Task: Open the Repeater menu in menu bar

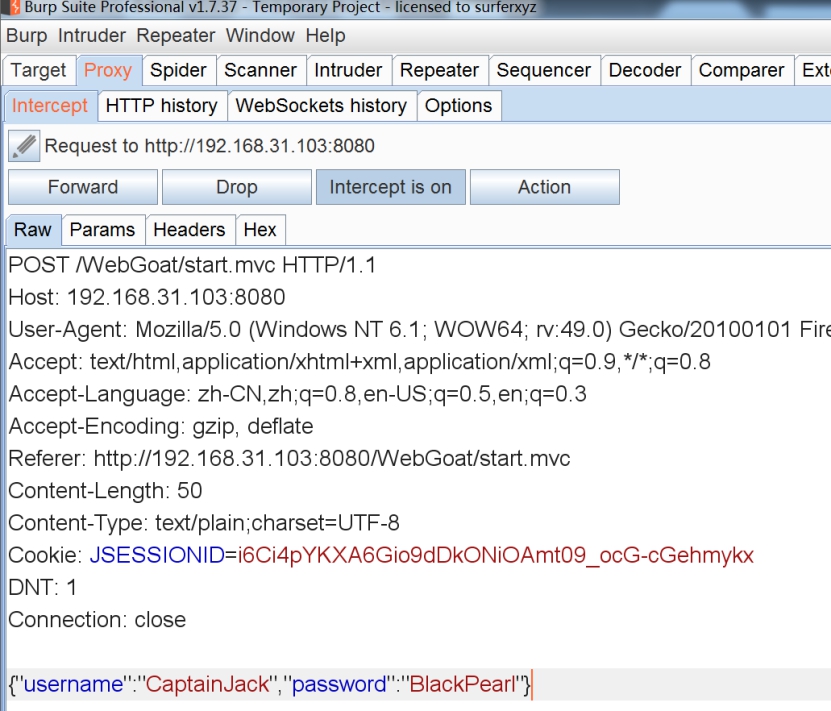Action: click(175, 35)
